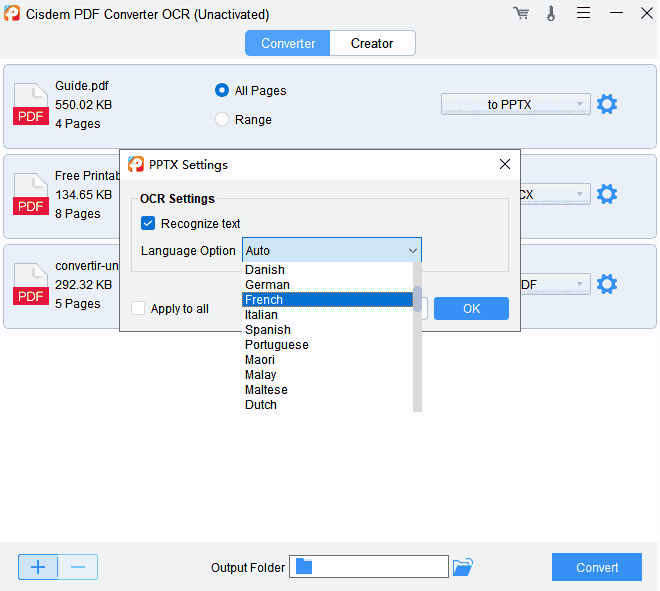The height and width of the screenshot is (591, 660).
Task: Choose Maltese from language list
Action: 327,390
